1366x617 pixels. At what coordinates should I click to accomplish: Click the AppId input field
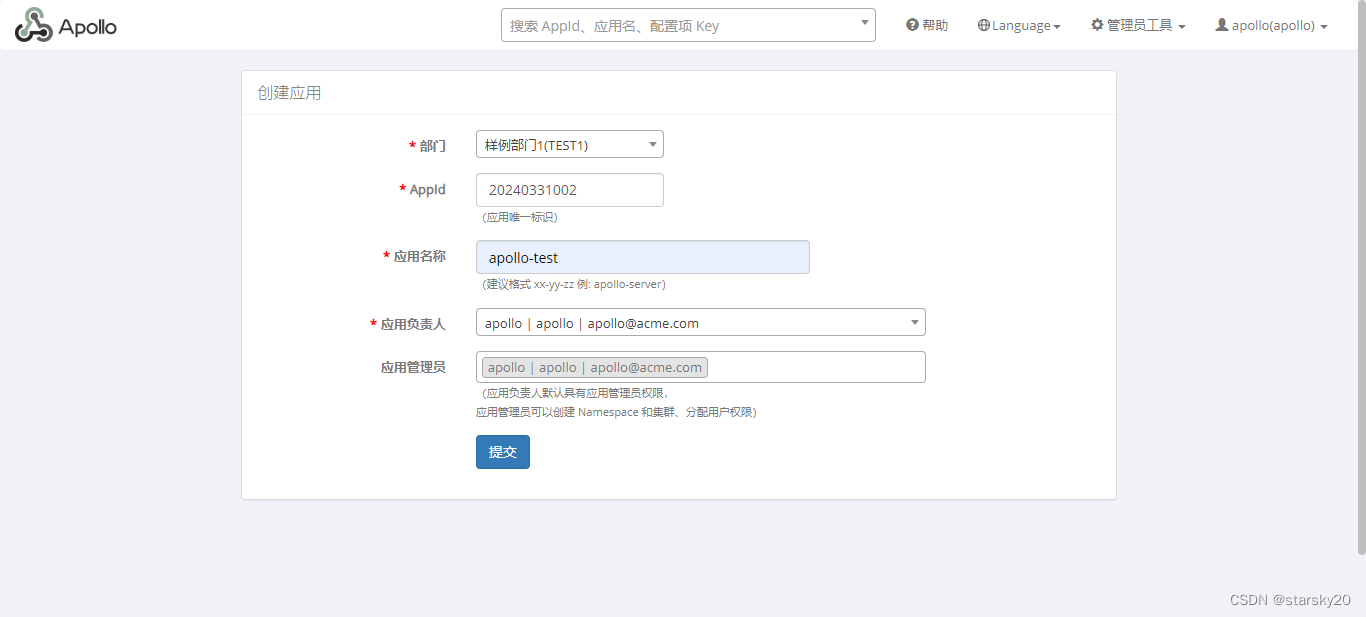pyautogui.click(x=569, y=189)
